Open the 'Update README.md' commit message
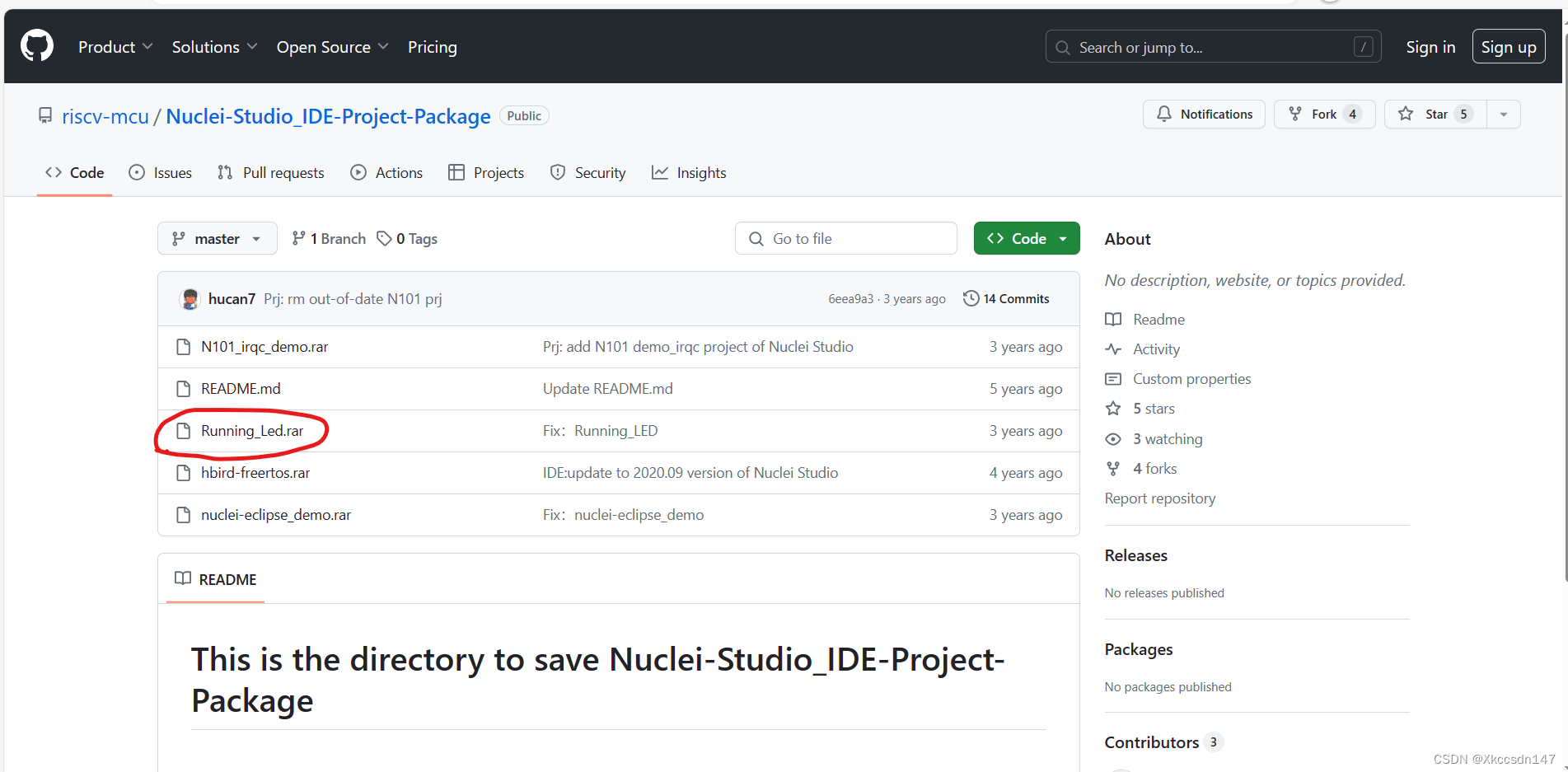 pos(608,389)
